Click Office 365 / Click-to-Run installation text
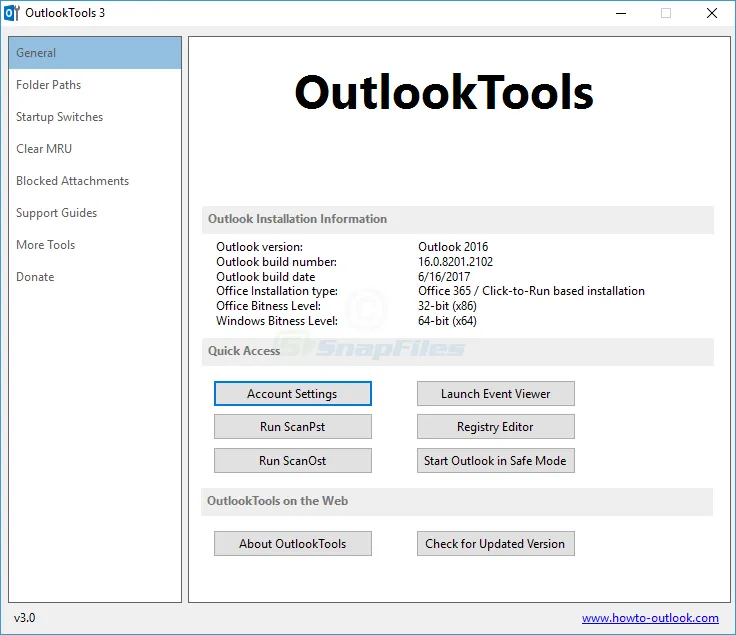Image resolution: width=736 pixels, height=635 pixels. click(x=531, y=291)
